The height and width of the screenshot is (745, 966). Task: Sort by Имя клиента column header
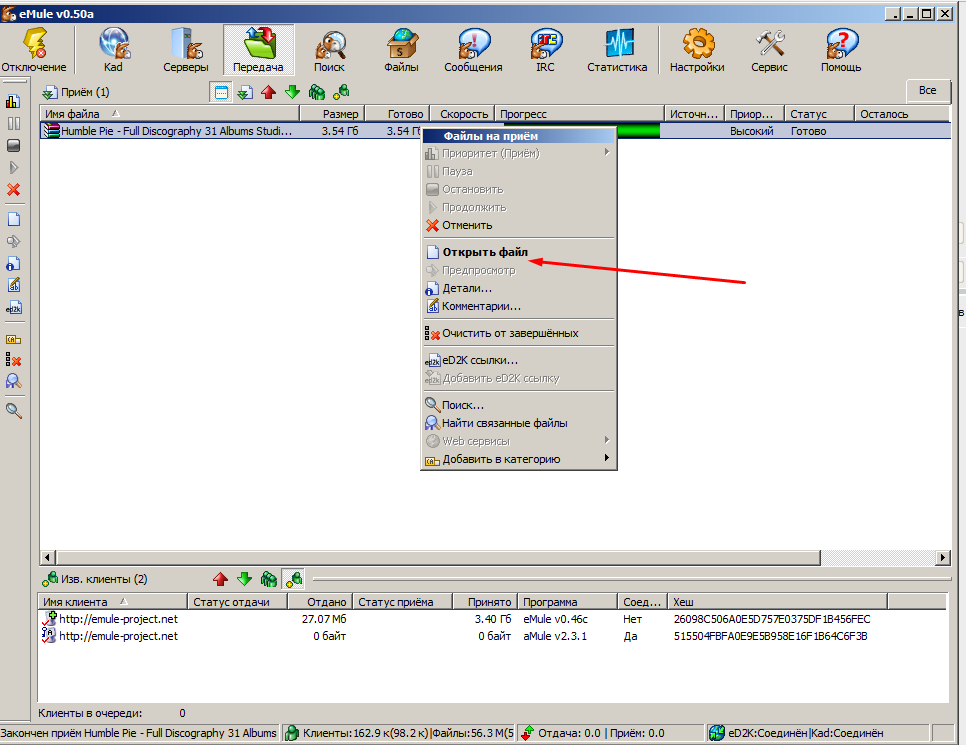(112, 602)
